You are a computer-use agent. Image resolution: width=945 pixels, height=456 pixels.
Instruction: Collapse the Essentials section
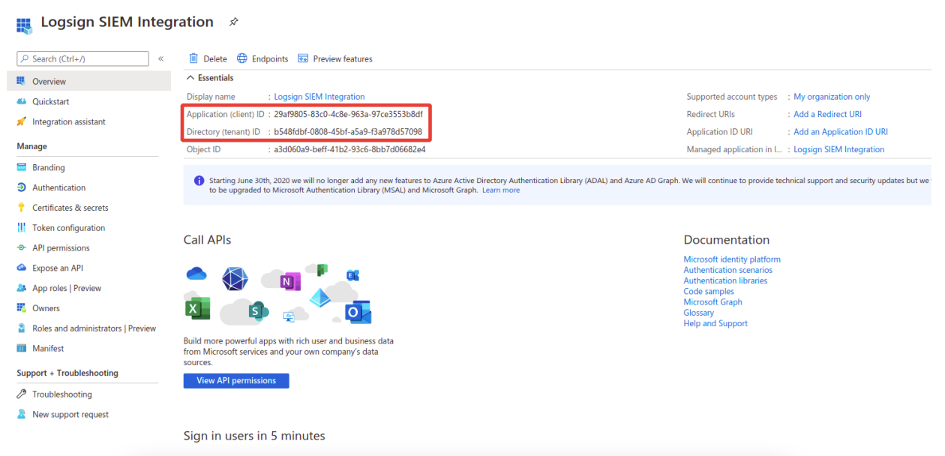click(210, 78)
